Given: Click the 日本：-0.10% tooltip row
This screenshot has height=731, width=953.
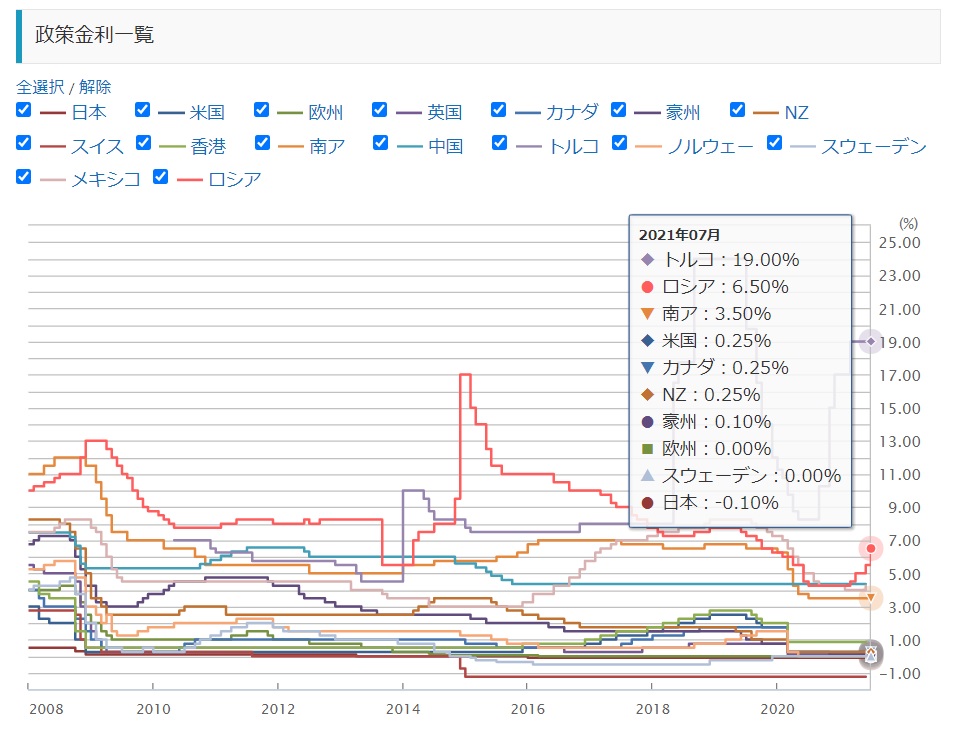Looking at the screenshot, I should click(709, 503).
